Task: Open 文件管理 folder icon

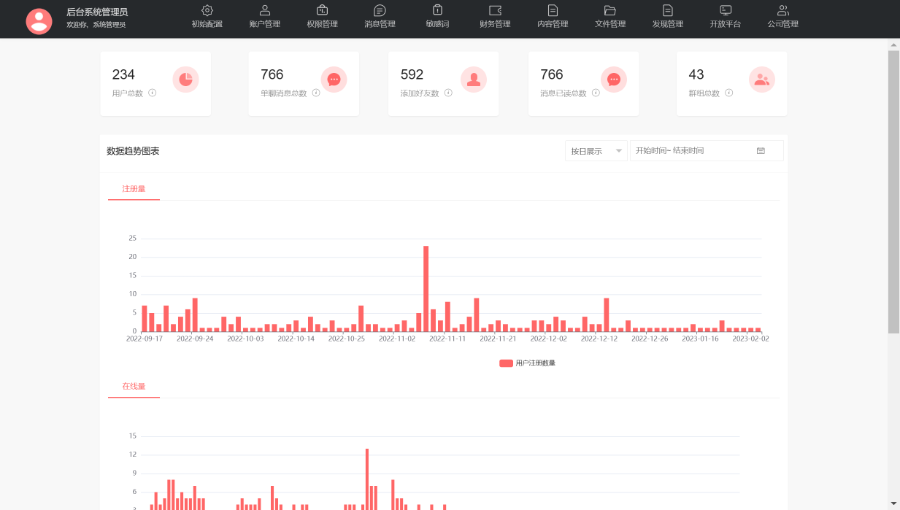Action: [x=610, y=10]
